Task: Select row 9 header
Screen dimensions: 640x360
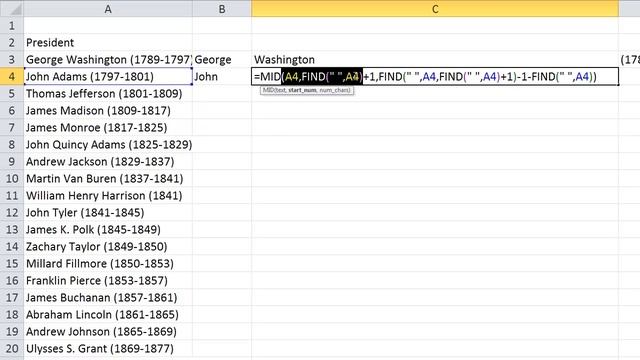Action: click(11, 162)
